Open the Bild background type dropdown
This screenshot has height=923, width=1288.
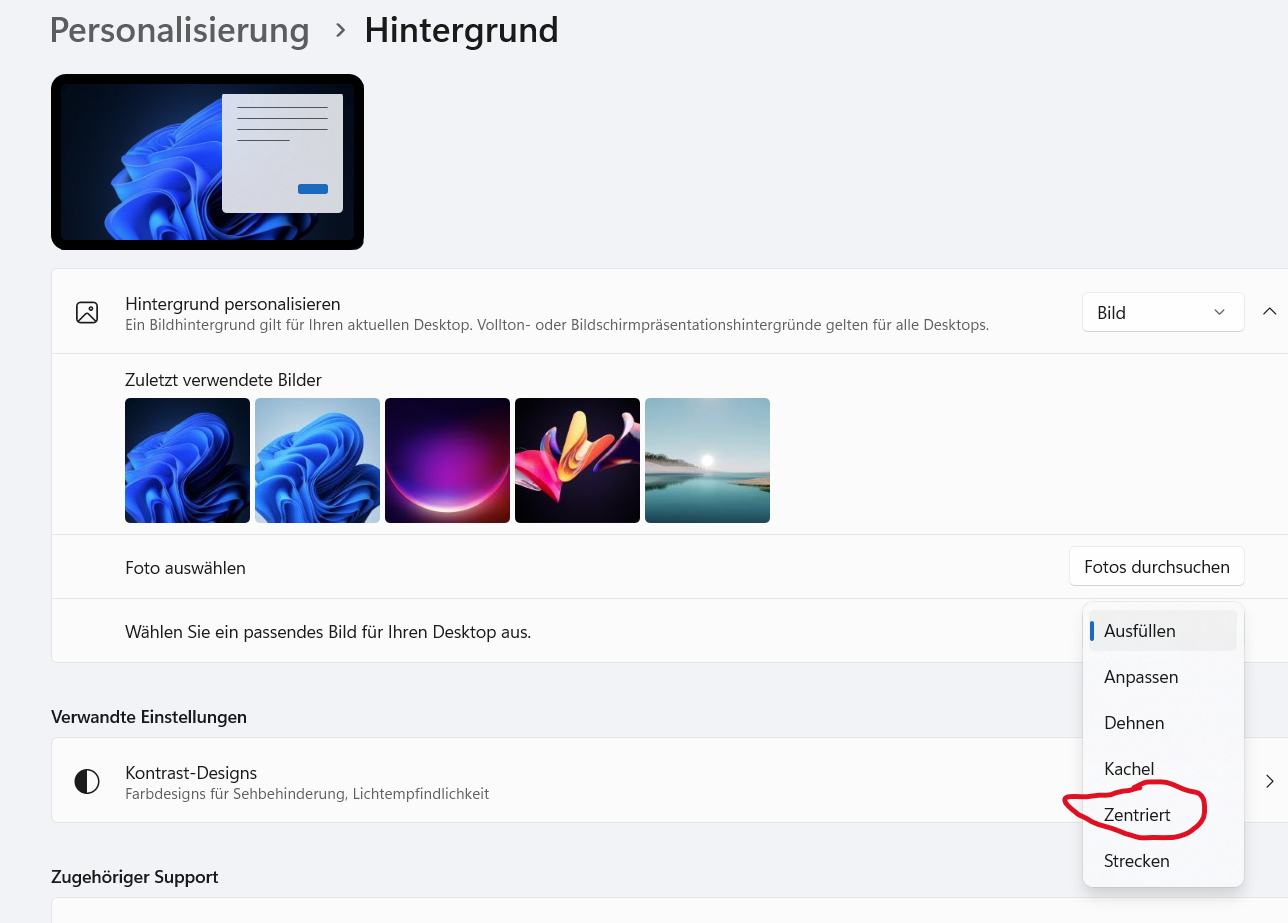1163,312
